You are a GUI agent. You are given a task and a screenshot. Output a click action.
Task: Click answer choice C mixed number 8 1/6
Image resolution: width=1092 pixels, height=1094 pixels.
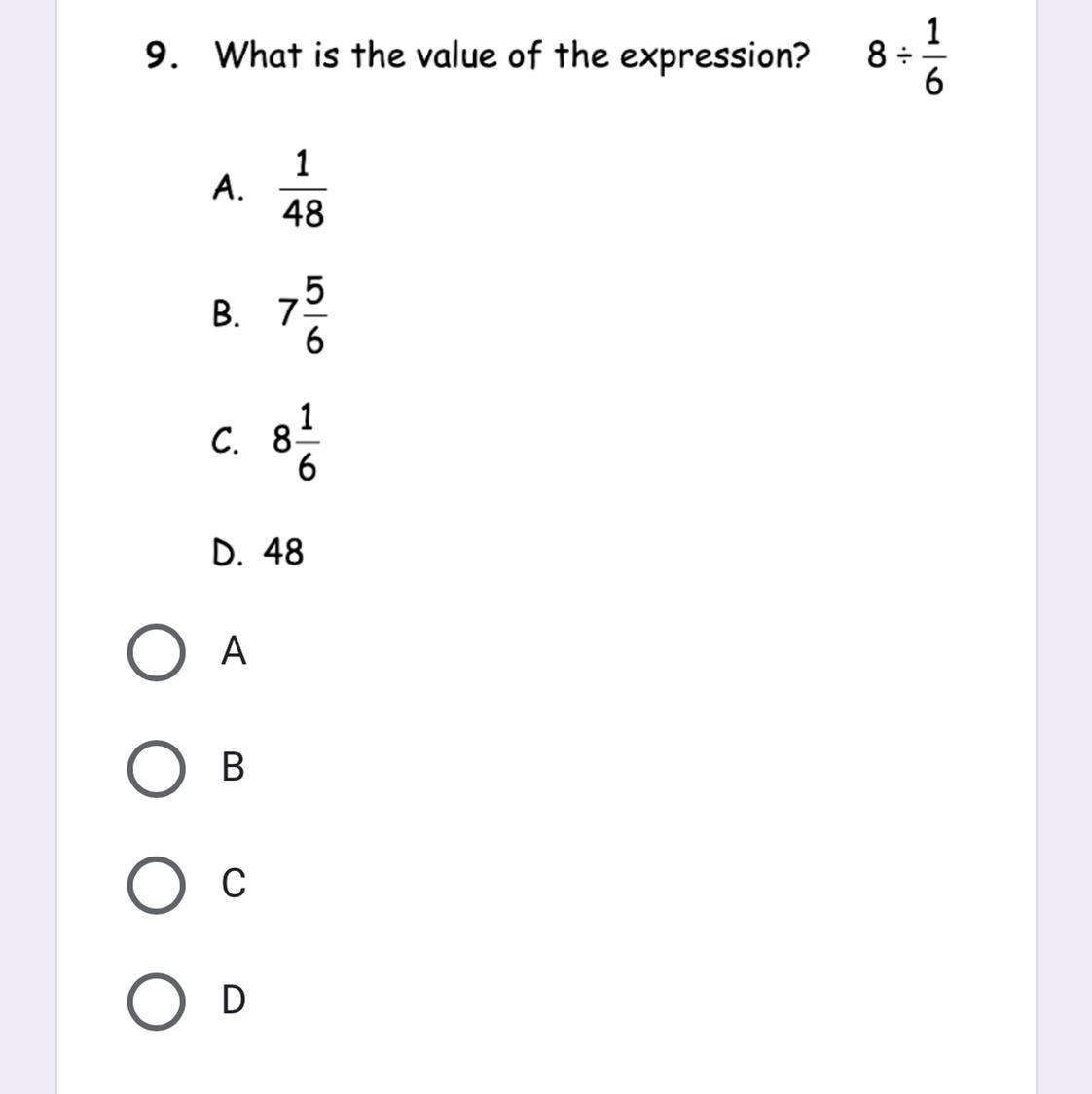click(296, 442)
